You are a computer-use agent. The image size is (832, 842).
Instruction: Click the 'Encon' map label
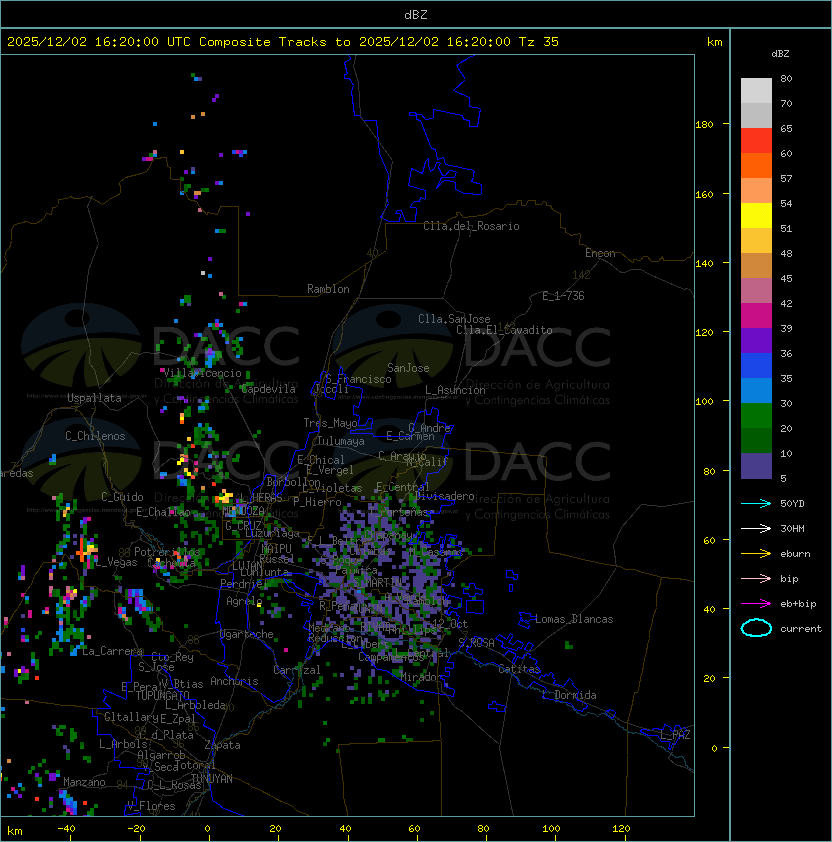coord(600,253)
